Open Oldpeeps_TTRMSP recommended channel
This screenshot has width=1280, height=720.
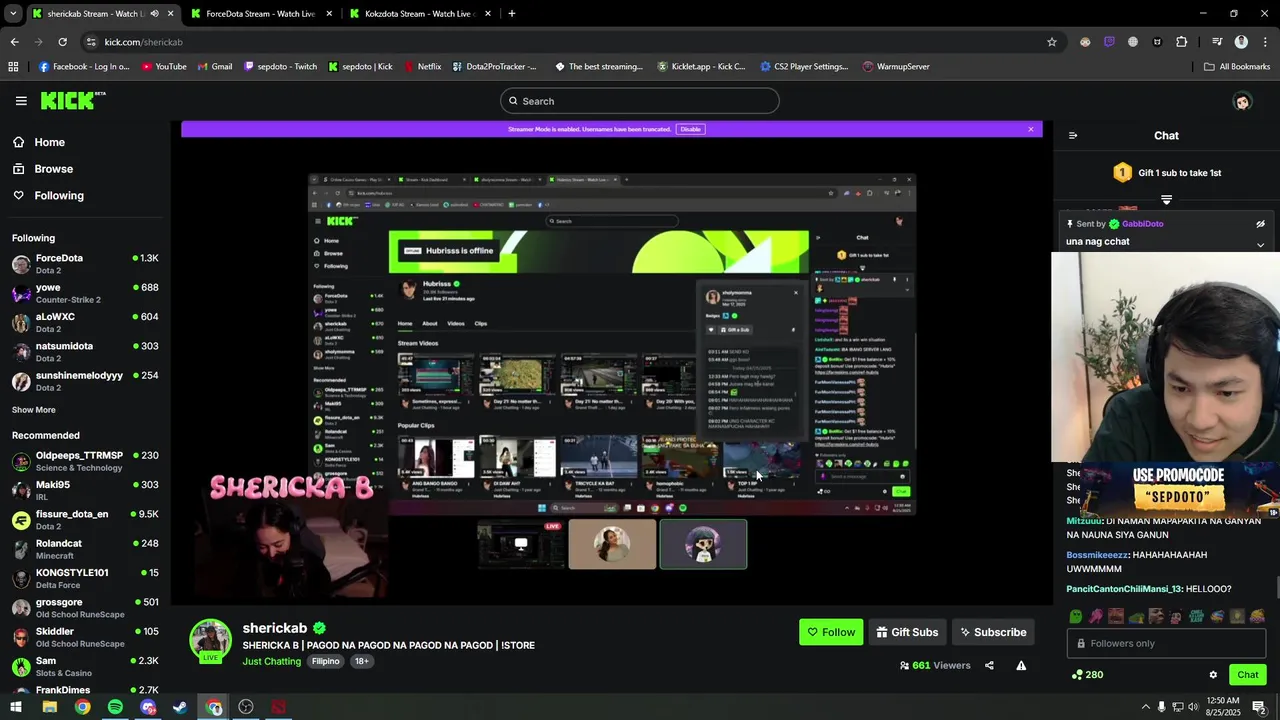point(85,461)
